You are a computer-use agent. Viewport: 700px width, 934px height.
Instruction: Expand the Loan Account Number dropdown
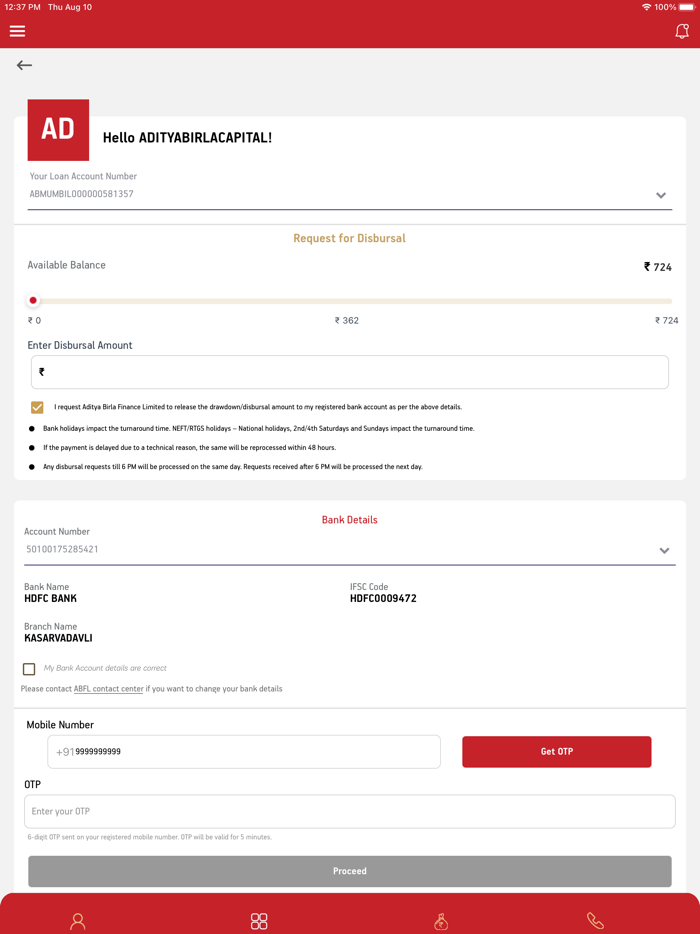point(661,195)
